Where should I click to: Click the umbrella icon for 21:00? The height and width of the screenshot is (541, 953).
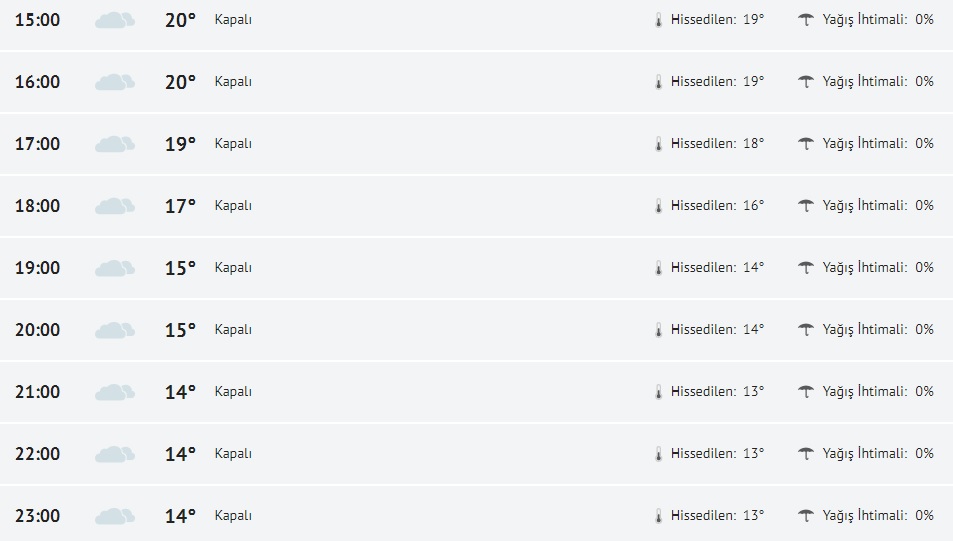click(x=806, y=391)
